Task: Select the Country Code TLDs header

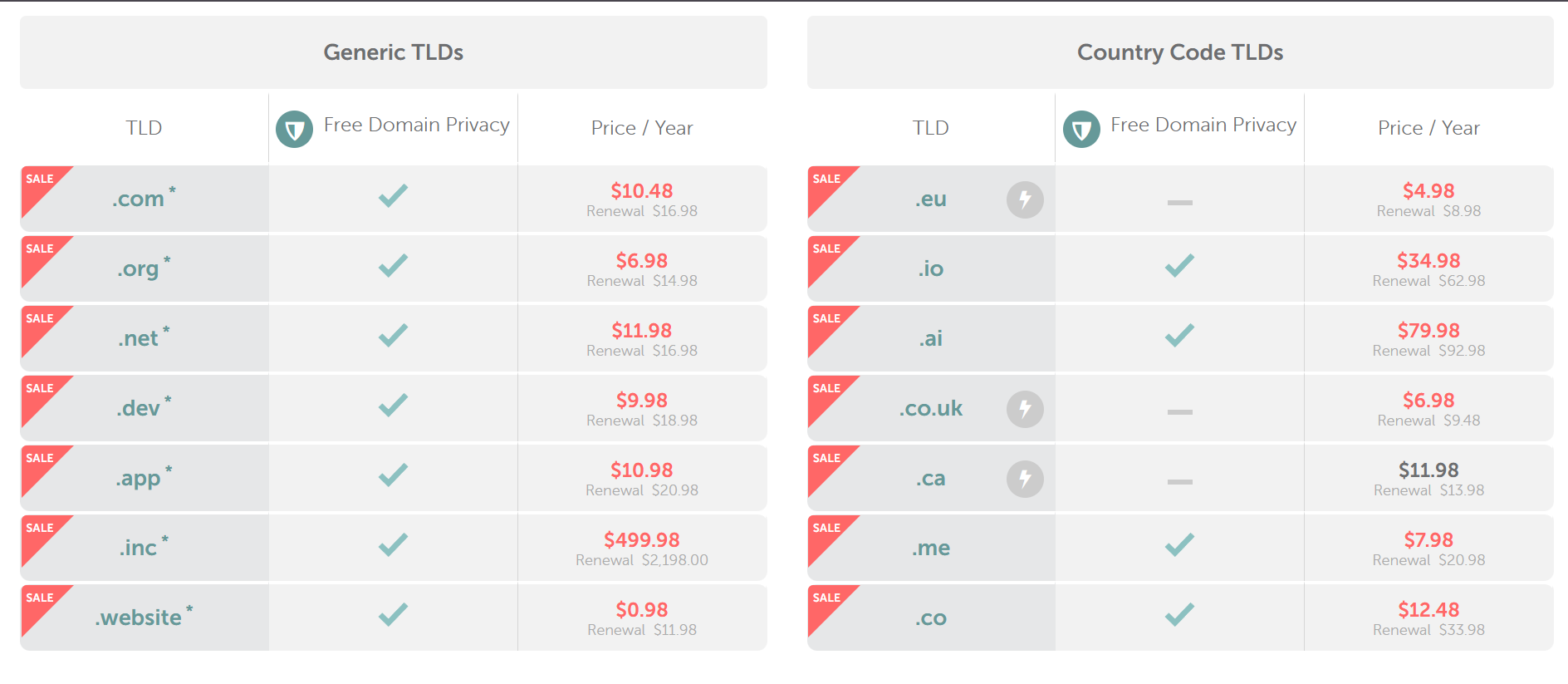Action: (x=1179, y=52)
